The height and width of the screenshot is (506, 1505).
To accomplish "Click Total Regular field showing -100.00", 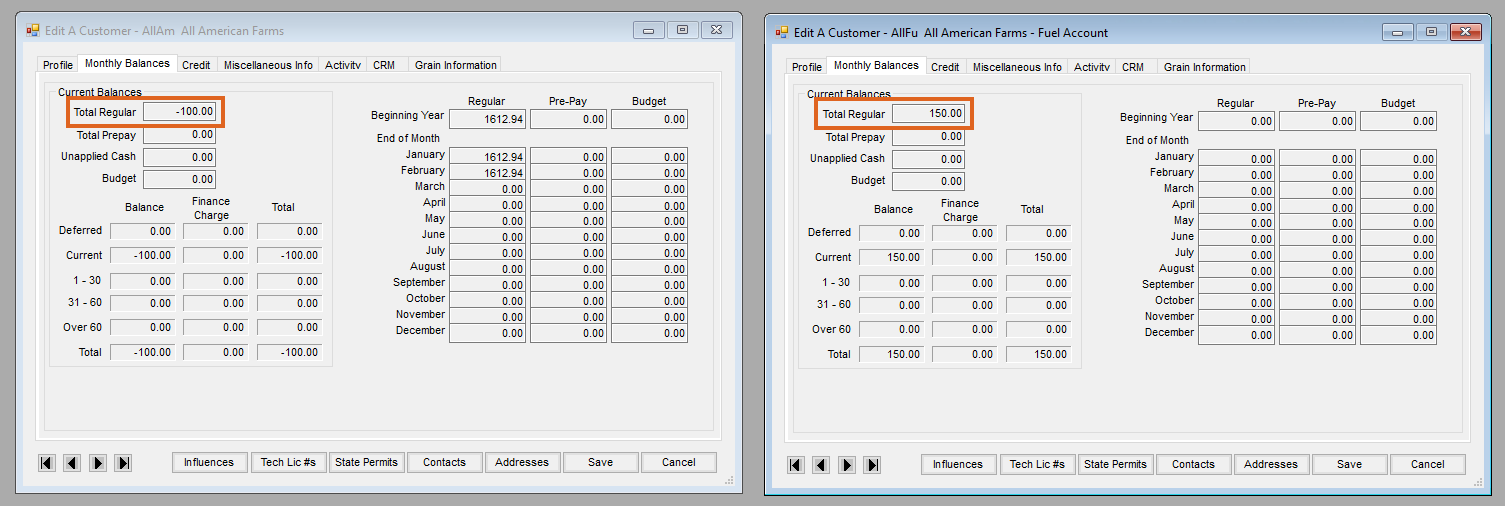I will click(180, 111).
